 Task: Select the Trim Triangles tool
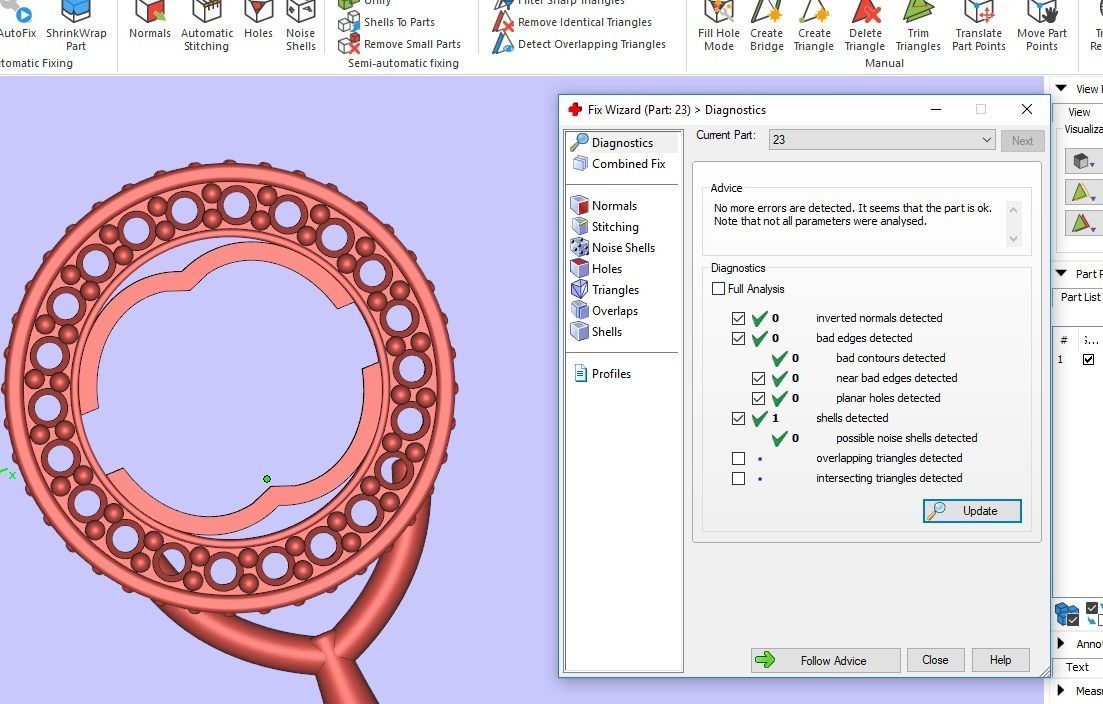918,26
